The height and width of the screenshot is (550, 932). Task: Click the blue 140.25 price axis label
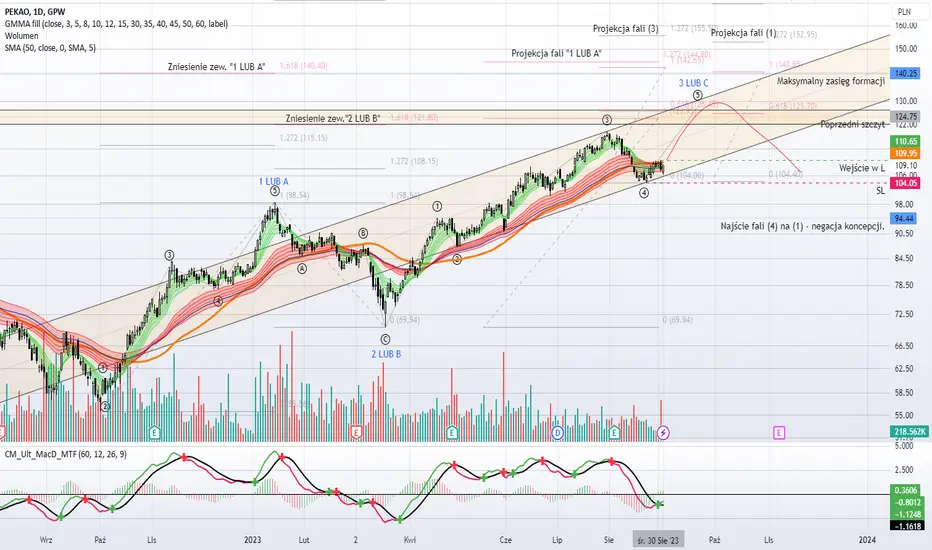(x=905, y=74)
